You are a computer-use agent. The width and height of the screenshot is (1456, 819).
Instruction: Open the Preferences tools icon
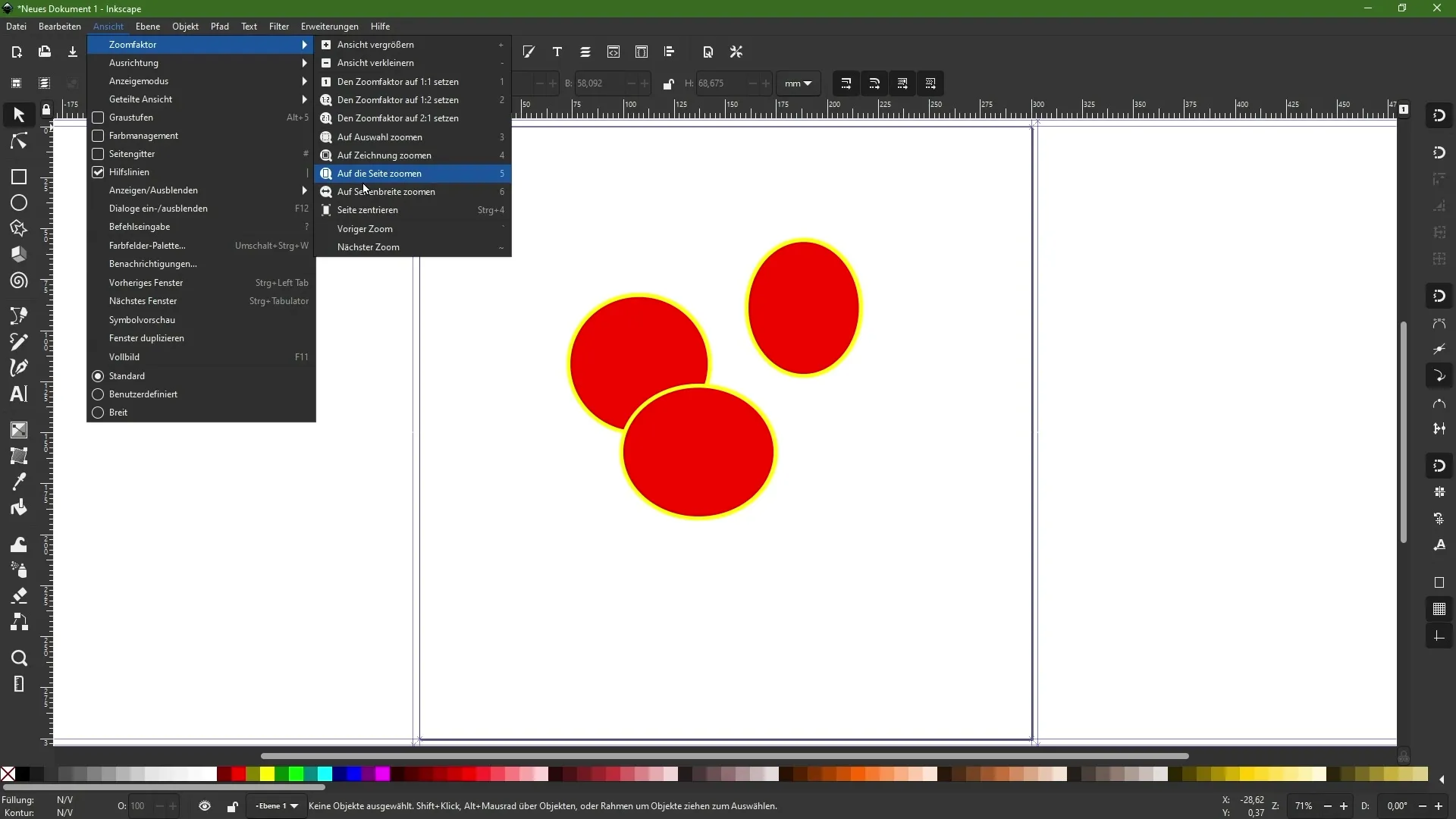(736, 52)
